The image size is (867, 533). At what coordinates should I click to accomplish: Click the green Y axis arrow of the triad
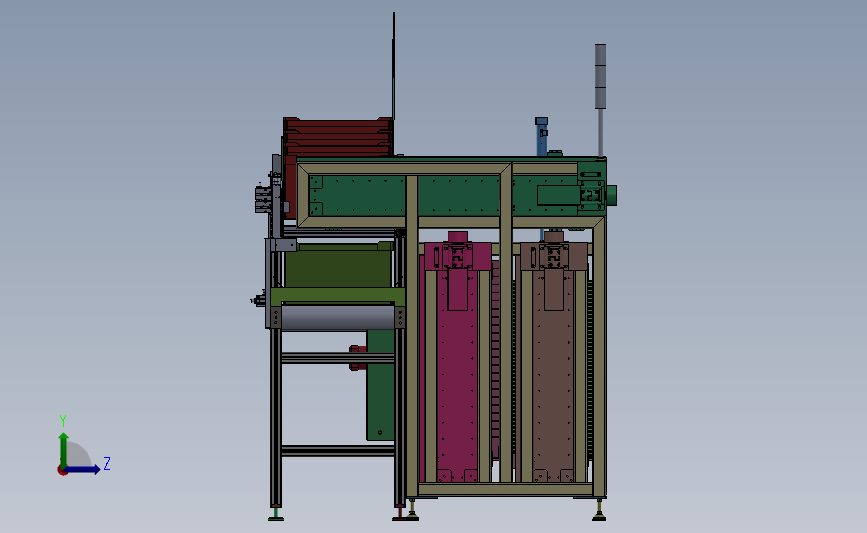tap(64, 450)
